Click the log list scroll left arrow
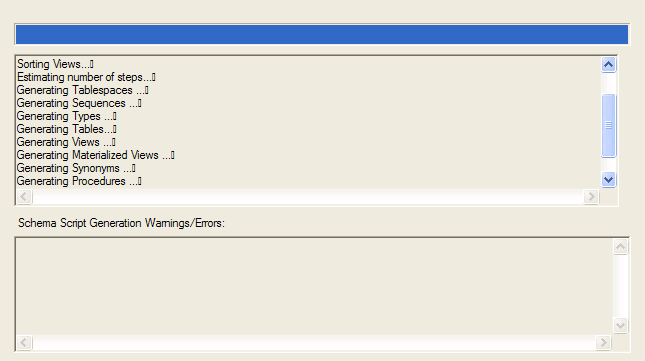Viewport: 645px width, 361px height. (x=24, y=197)
